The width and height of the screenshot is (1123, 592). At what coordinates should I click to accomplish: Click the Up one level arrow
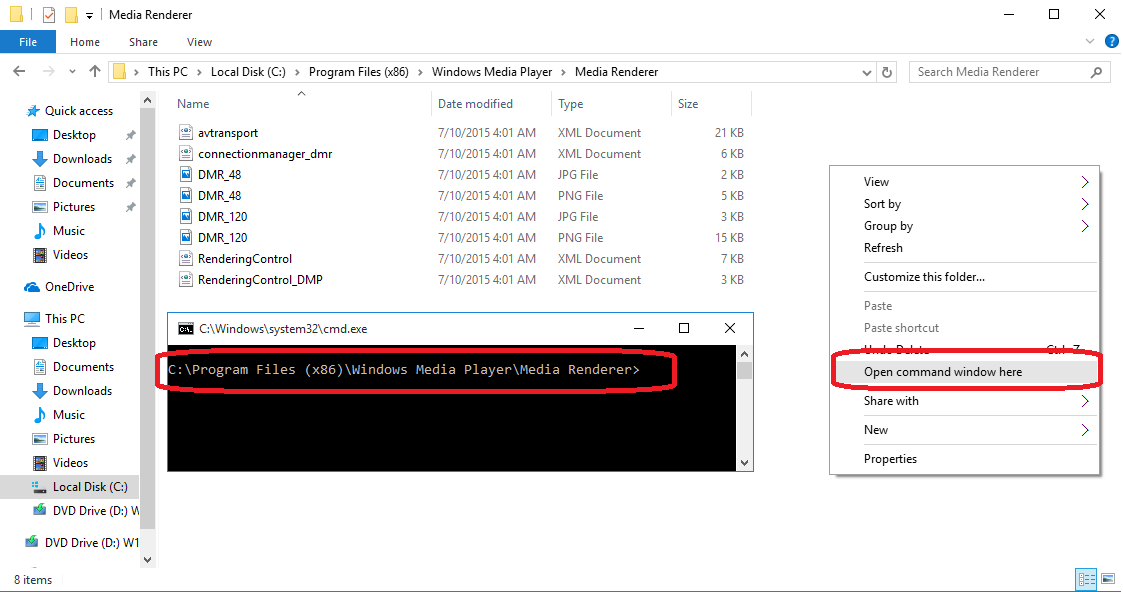tap(95, 72)
